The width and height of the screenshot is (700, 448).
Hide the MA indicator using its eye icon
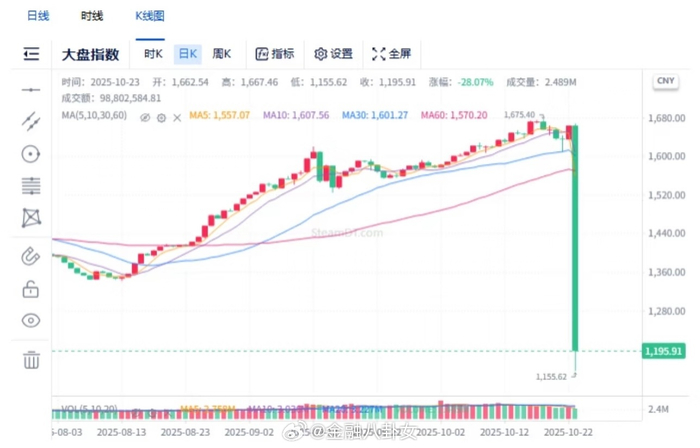(x=145, y=117)
